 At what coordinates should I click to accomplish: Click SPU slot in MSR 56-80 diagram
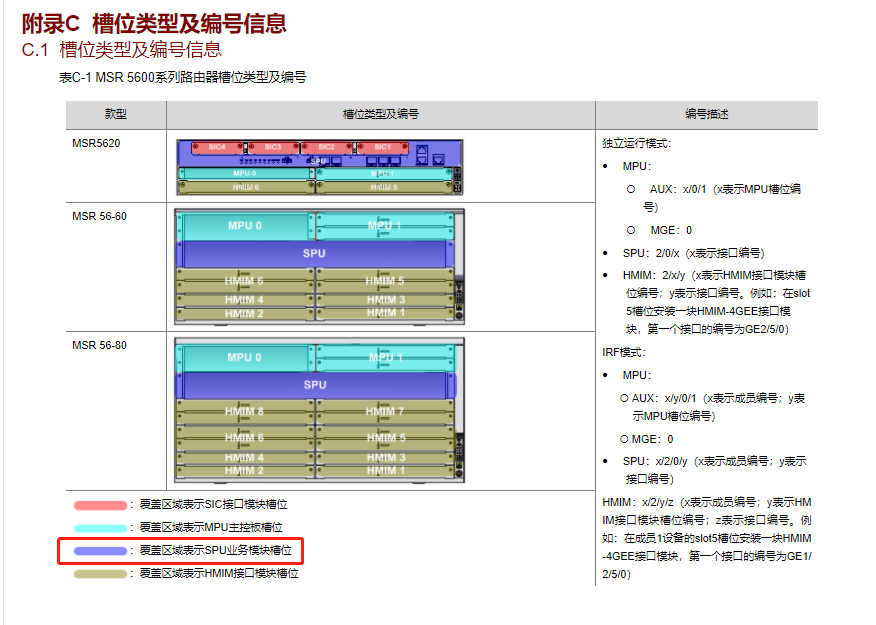click(316, 385)
